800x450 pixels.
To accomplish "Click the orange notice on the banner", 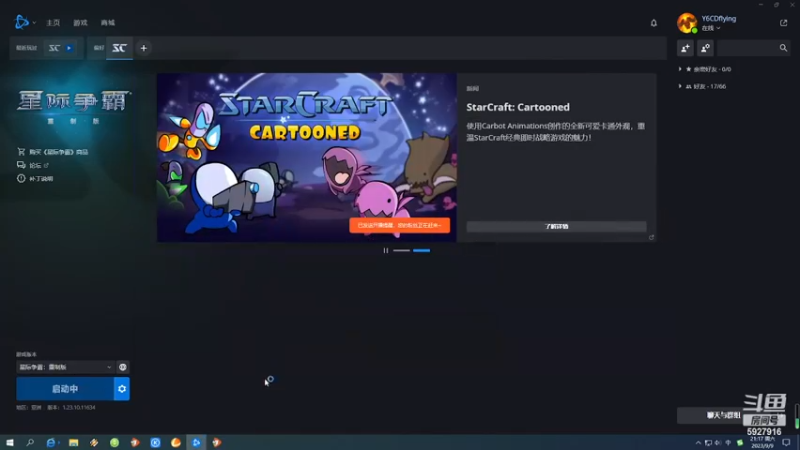I will click(x=399, y=225).
